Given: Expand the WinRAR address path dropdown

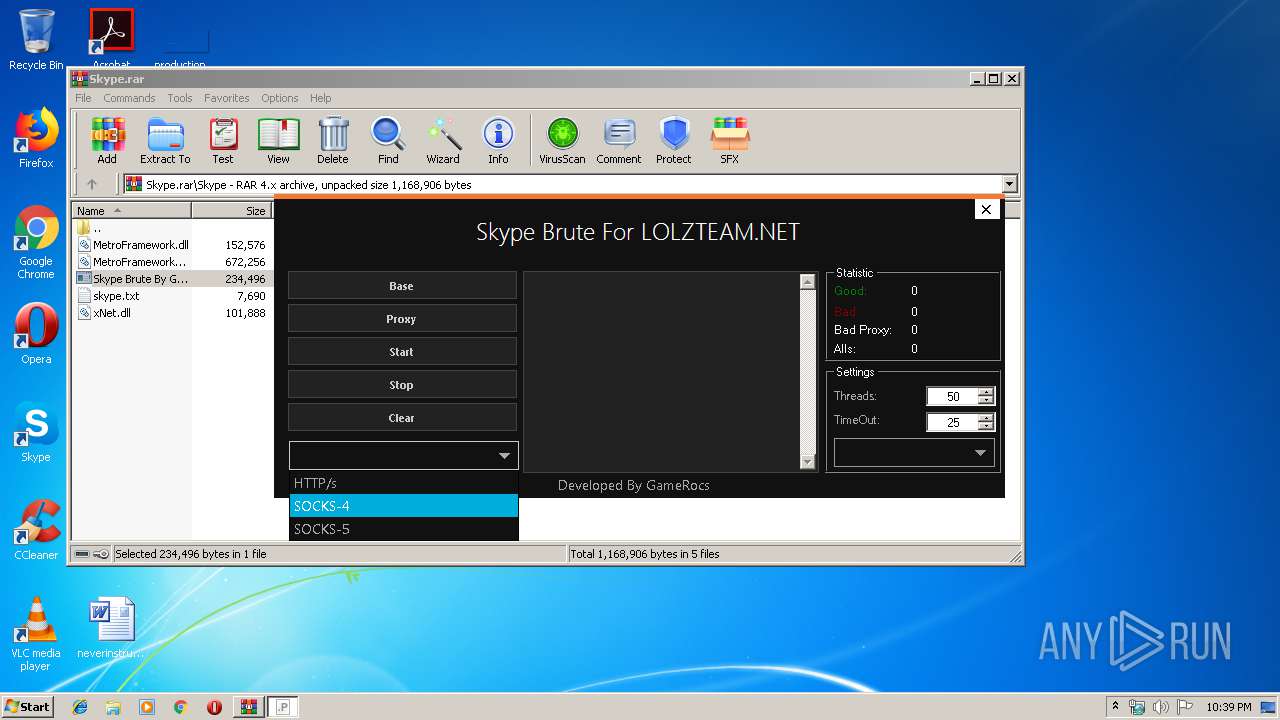Looking at the screenshot, I should (x=1009, y=184).
